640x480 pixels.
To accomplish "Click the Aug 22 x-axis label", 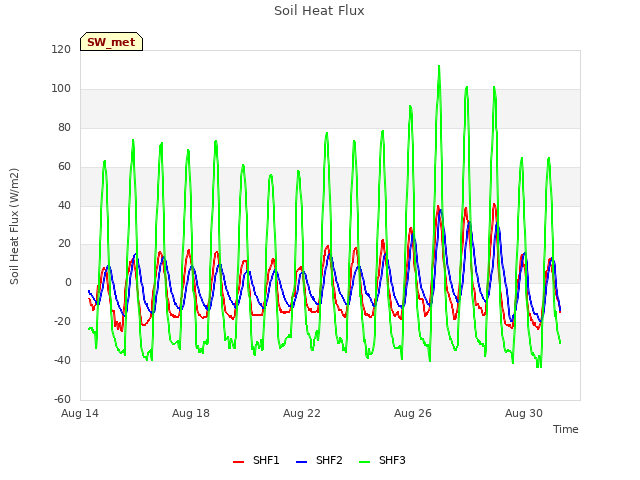I will 302,413.
